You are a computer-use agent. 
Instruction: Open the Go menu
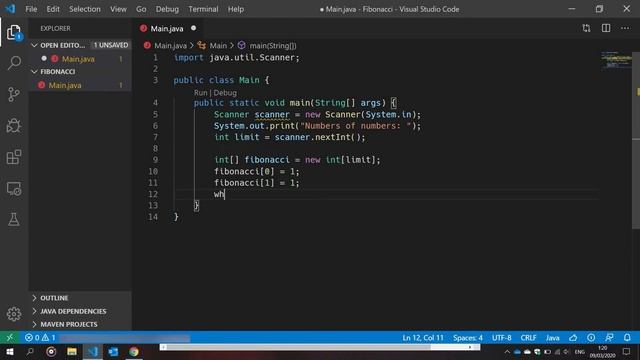pos(141,9)
